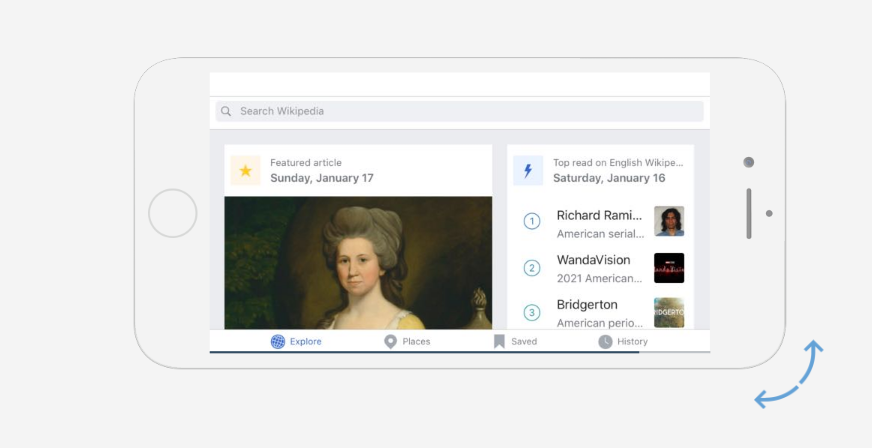Viewport: 872px width, 448px height.
Task: Click the 'American serial...' description text
Action: (600, 234)
